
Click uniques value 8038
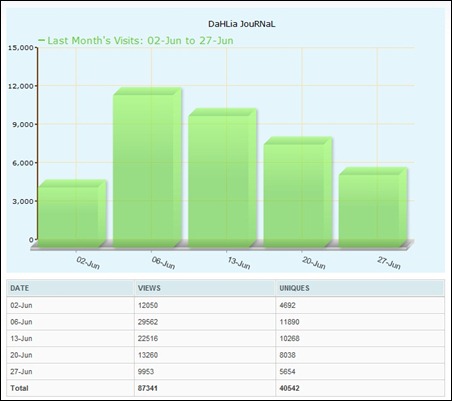click(x=288, y=355)
